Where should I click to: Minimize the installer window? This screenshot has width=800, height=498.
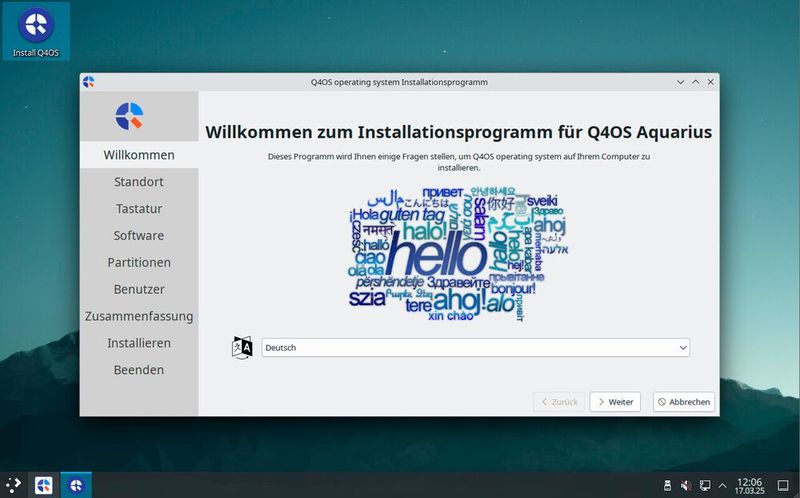680,82
